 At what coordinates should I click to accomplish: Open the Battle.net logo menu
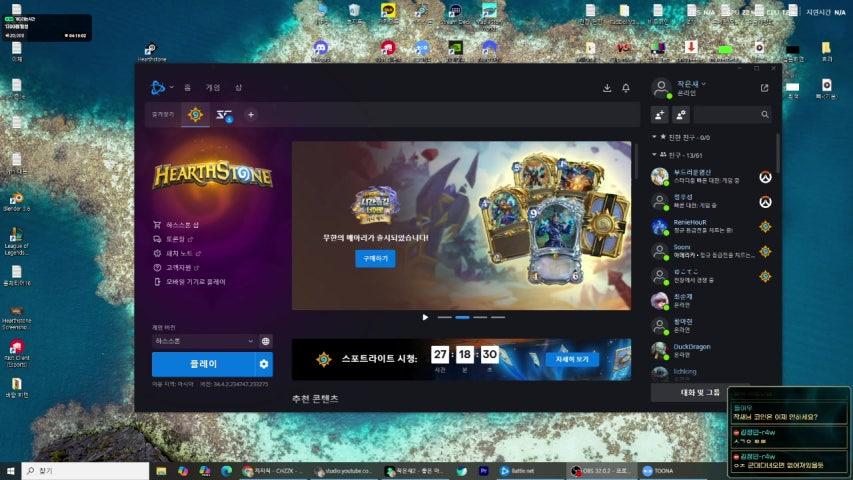158,88
